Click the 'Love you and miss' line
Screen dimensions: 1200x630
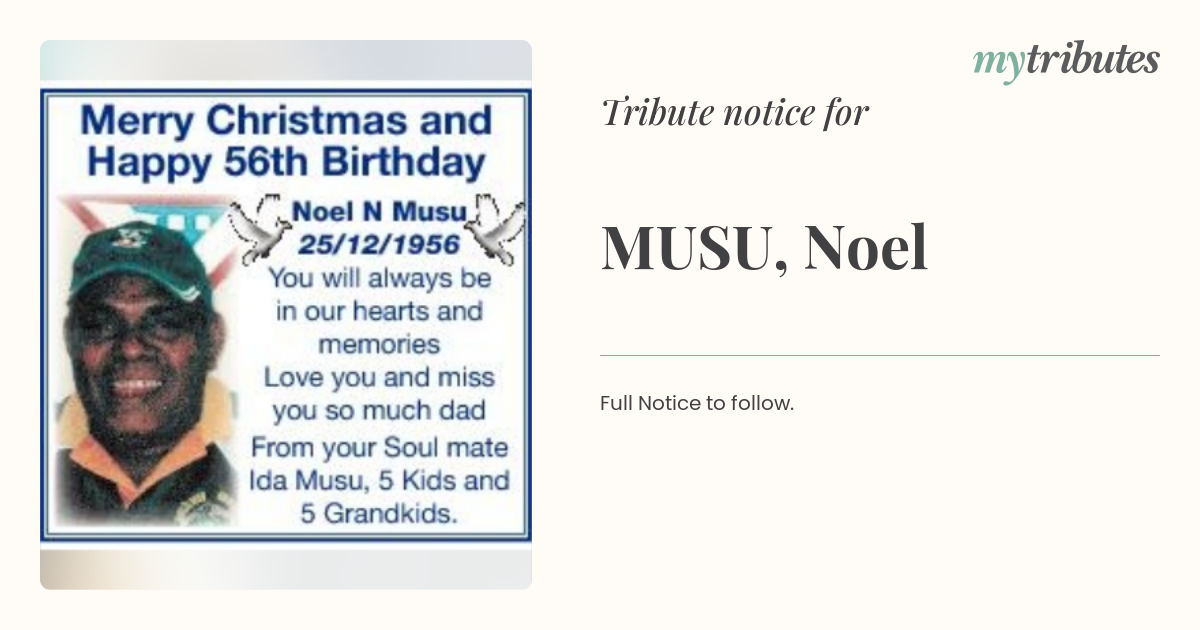click(378, 378)
